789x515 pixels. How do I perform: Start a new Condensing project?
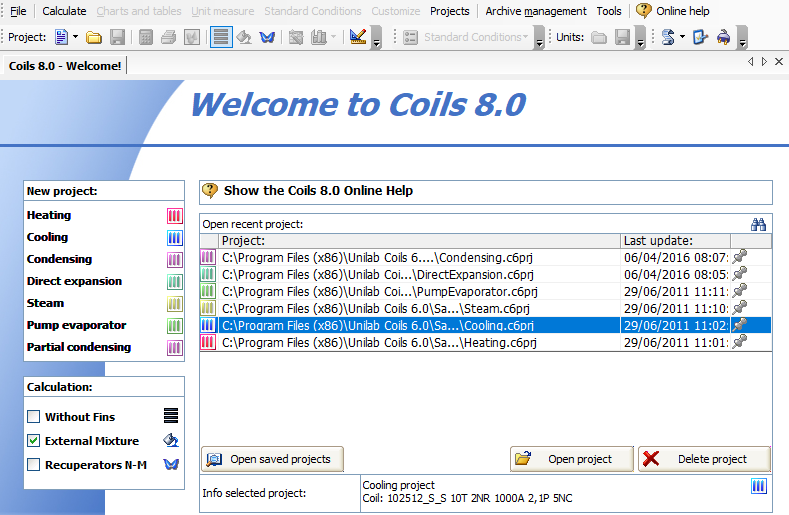point(59,259)
